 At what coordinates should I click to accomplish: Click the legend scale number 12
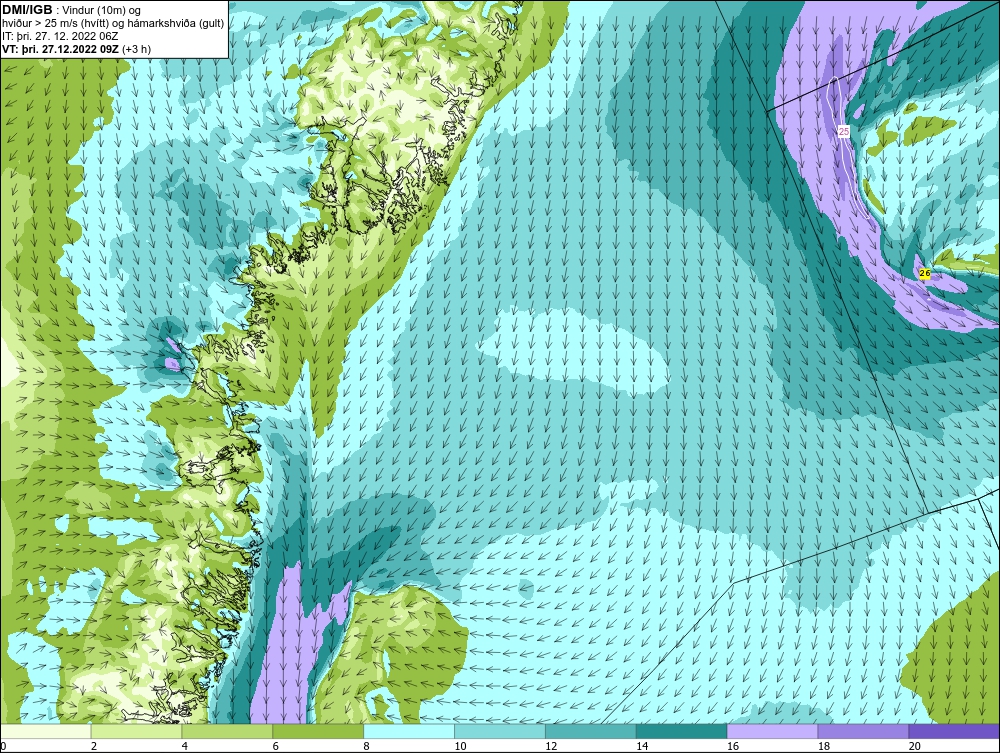click(551, 746)
